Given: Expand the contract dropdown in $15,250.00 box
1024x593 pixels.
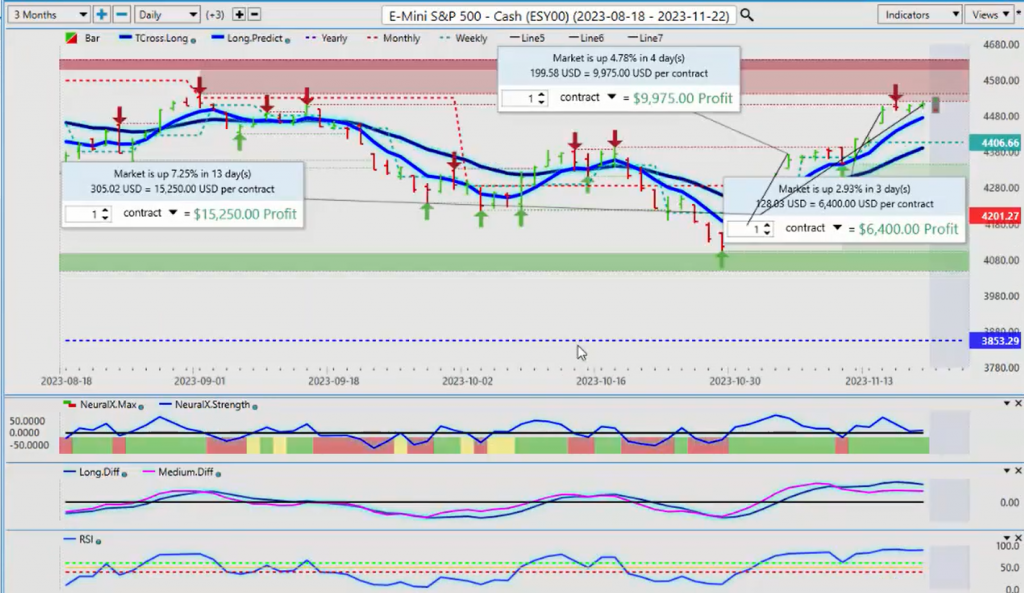Looking at the screenshot, I should click(x=173, y=213).
